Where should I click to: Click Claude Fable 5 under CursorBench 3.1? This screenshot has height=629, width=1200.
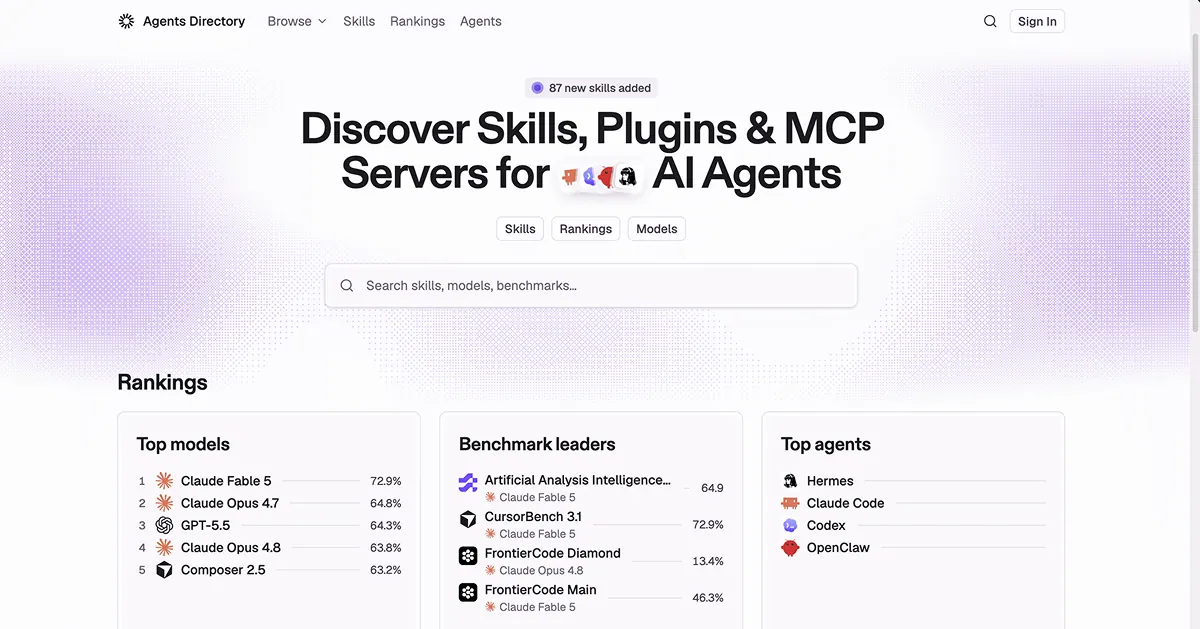click(537, 534)
